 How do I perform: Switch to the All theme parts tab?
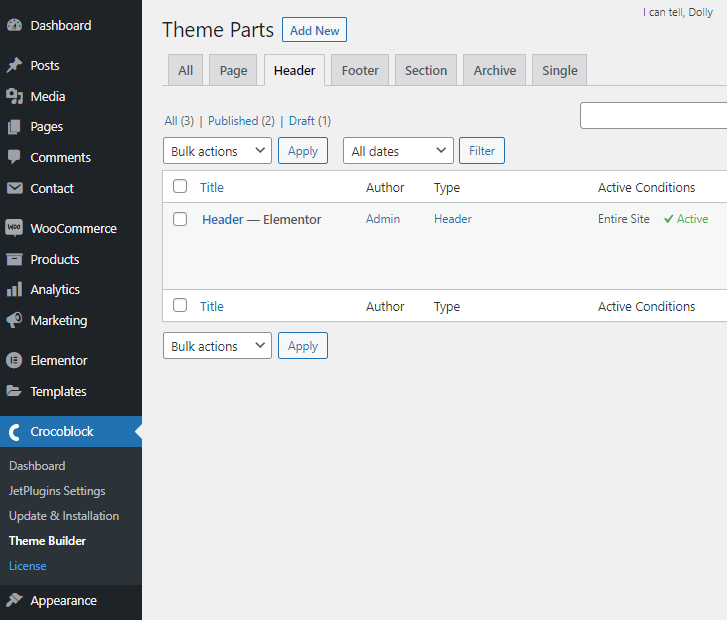pyautogui.click(x=185, y=70)
